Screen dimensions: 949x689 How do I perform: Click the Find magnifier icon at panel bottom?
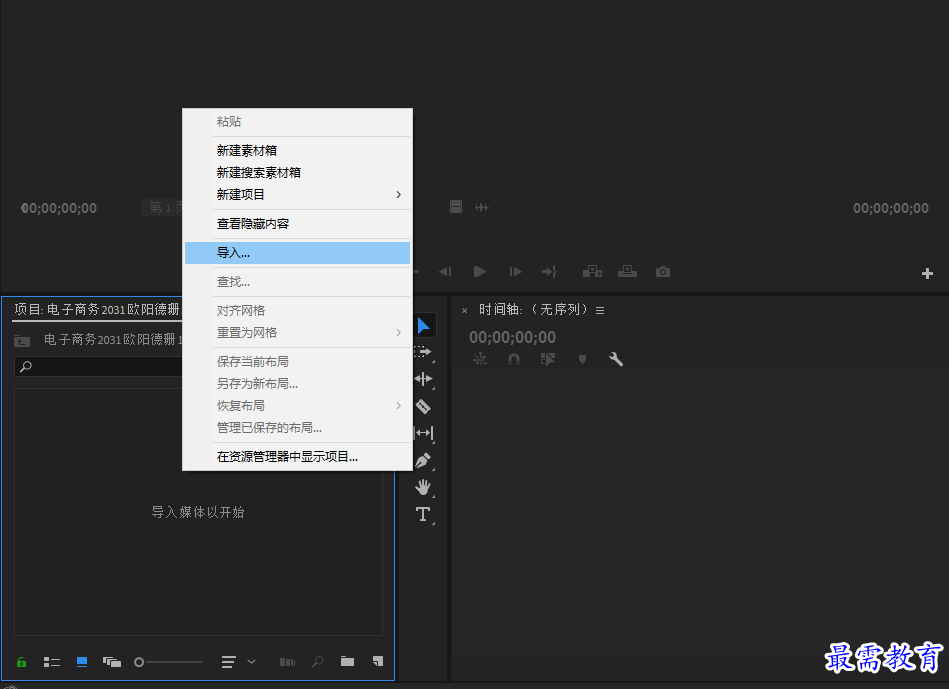pyautogui.click(x=318, y=661)
